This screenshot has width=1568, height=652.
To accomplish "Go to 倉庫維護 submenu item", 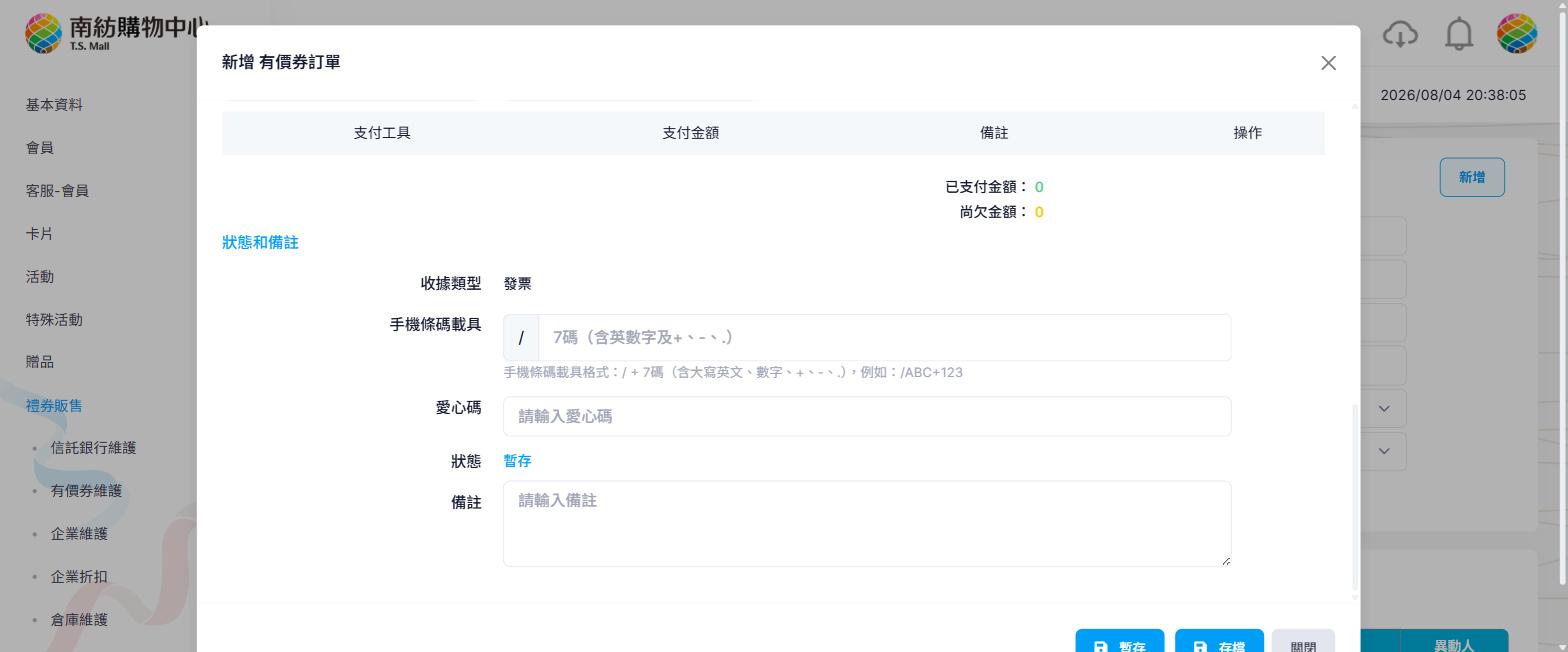I will coord(79,620).
